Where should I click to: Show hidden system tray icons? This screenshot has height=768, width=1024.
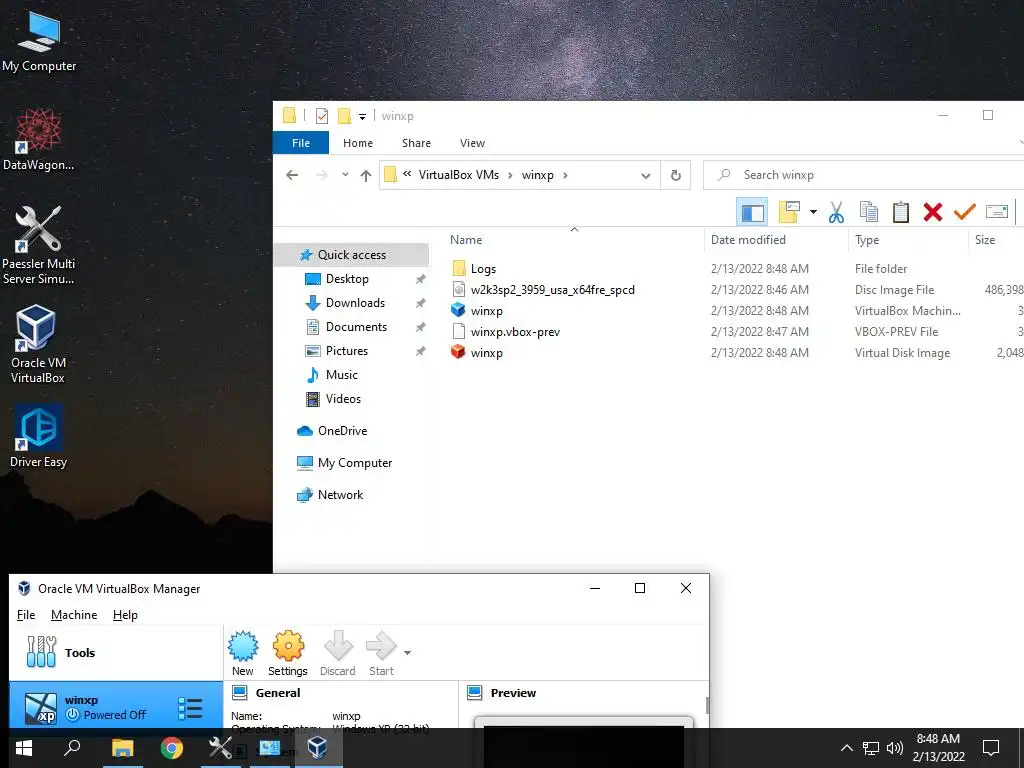click(846, 748)
